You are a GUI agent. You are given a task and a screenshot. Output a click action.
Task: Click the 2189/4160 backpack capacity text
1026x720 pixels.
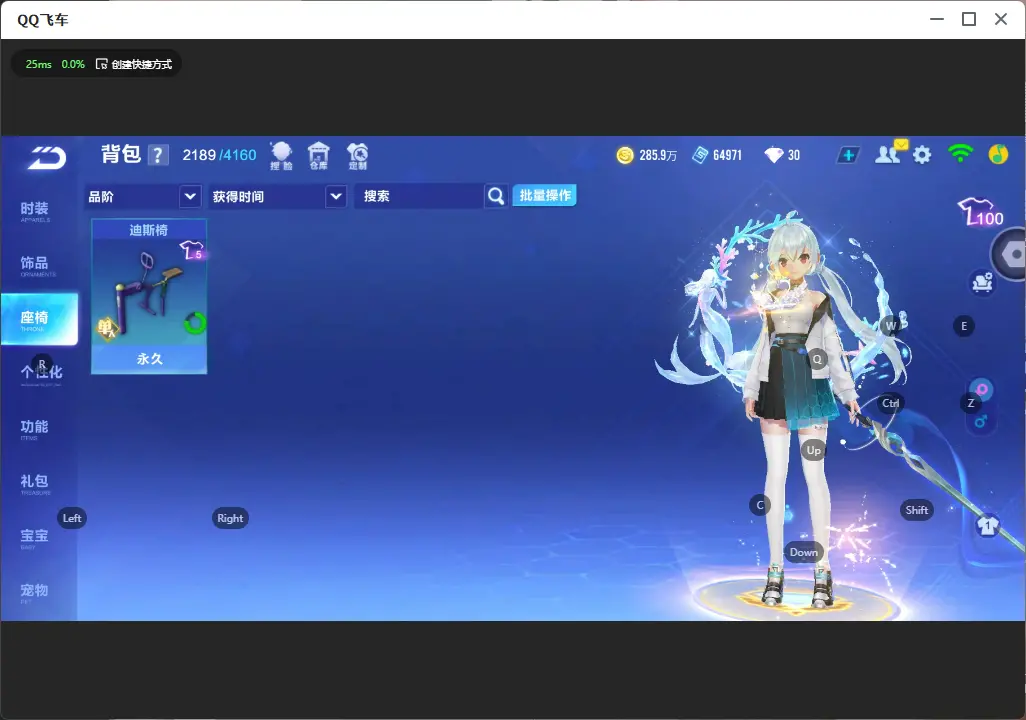(x=219, y=155)
